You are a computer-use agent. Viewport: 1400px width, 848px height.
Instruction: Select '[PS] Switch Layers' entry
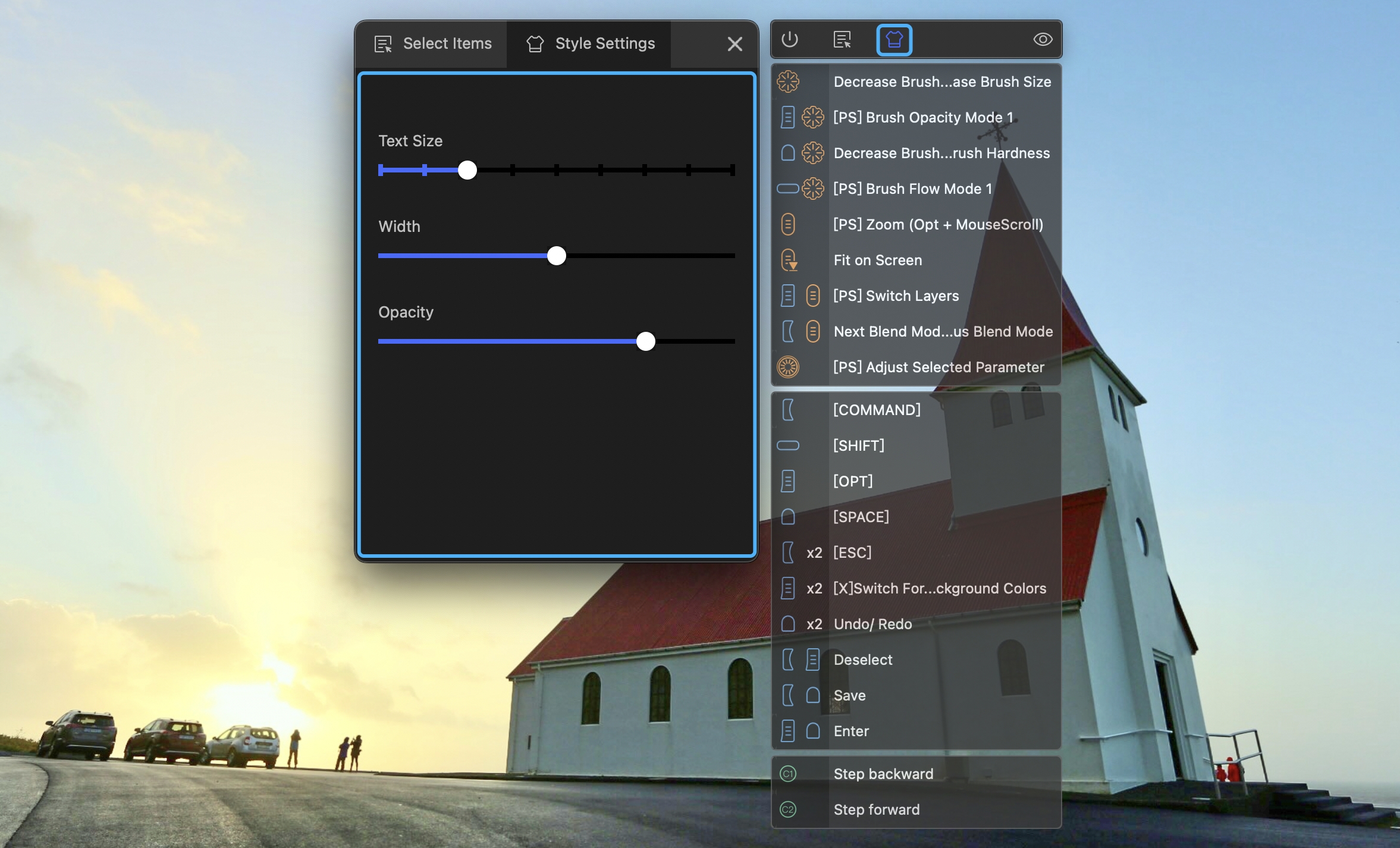[x=916, y=296]
